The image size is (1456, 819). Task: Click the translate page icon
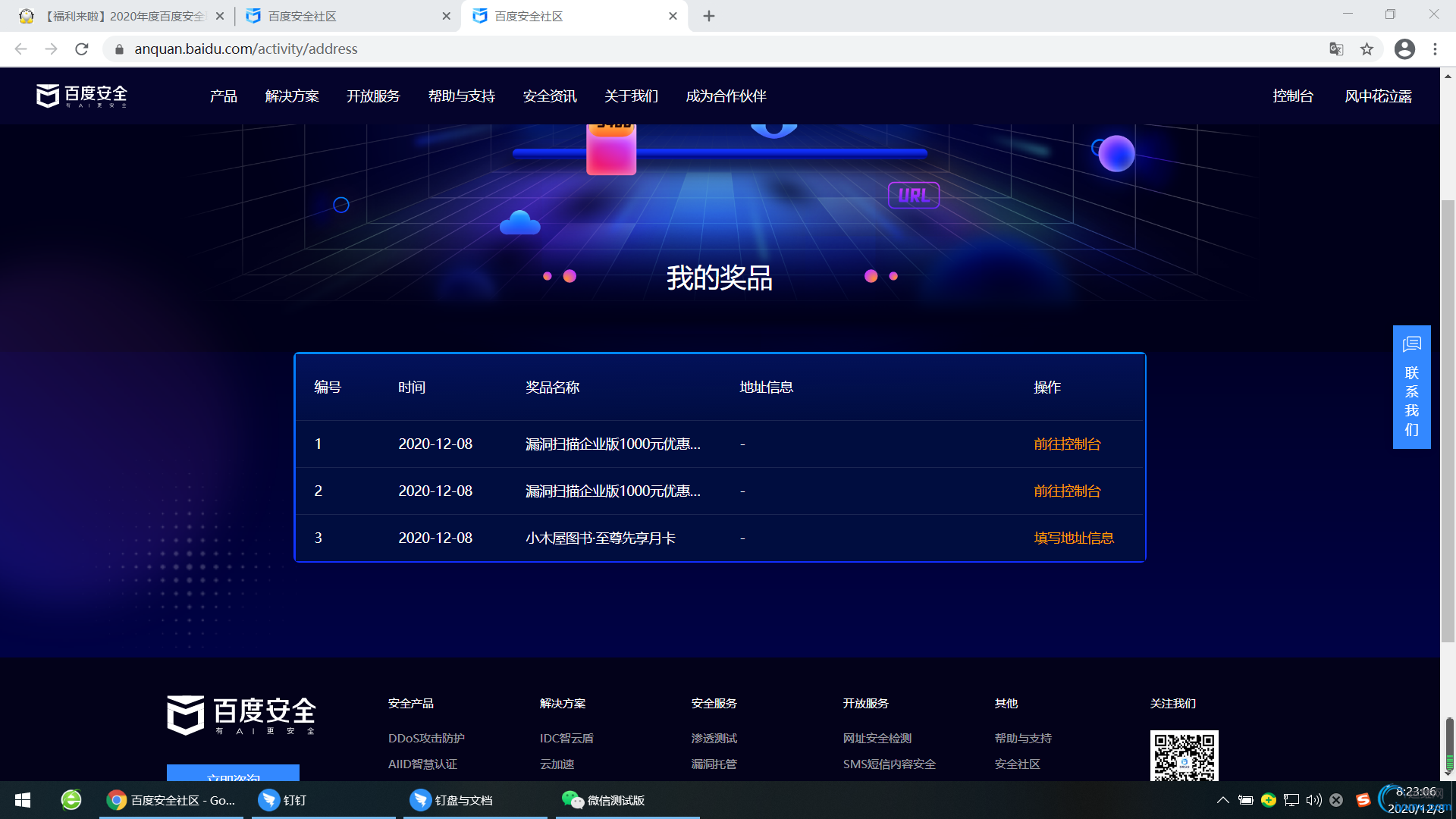[x=1336, y=49]
